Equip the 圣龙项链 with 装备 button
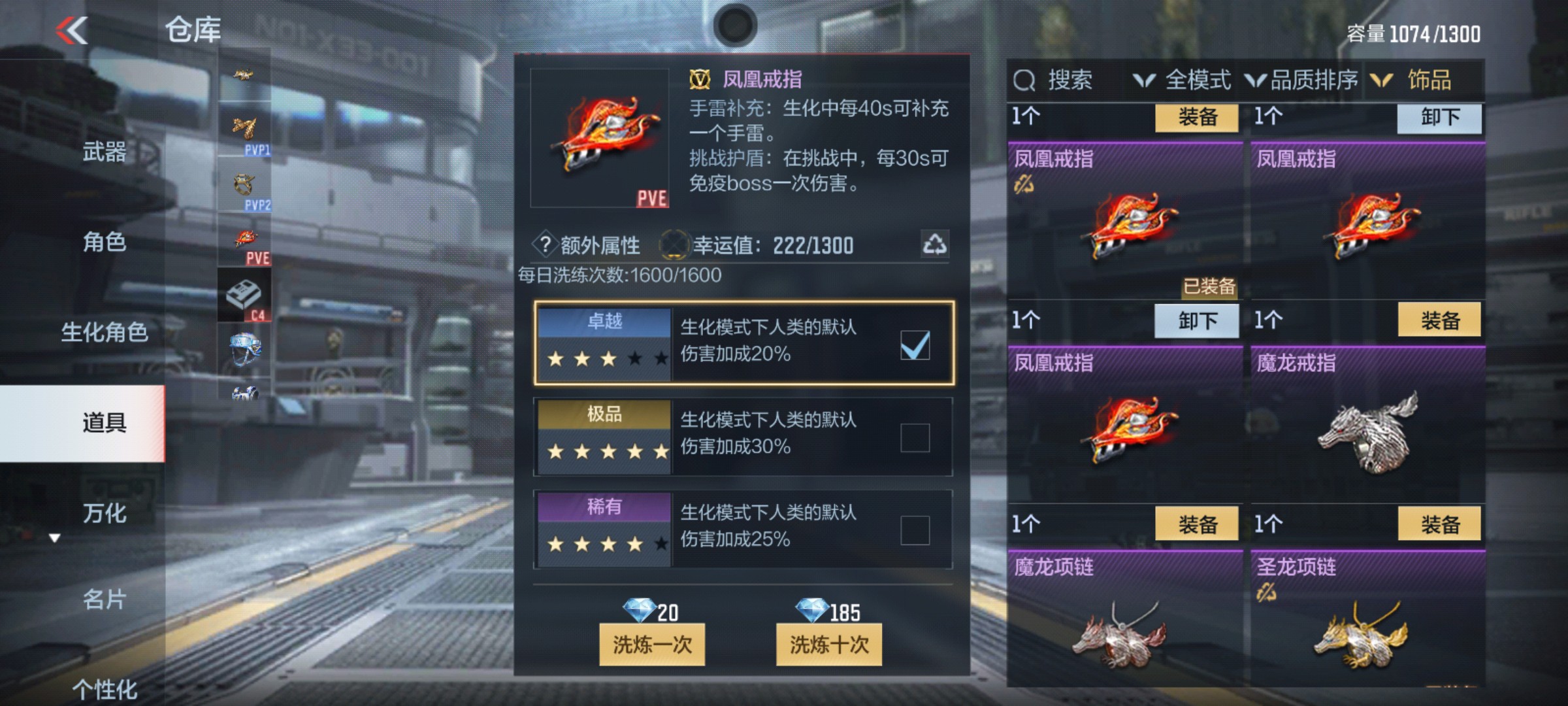This screenshot has width=1568, height=706. click(x=1439, y=524)
